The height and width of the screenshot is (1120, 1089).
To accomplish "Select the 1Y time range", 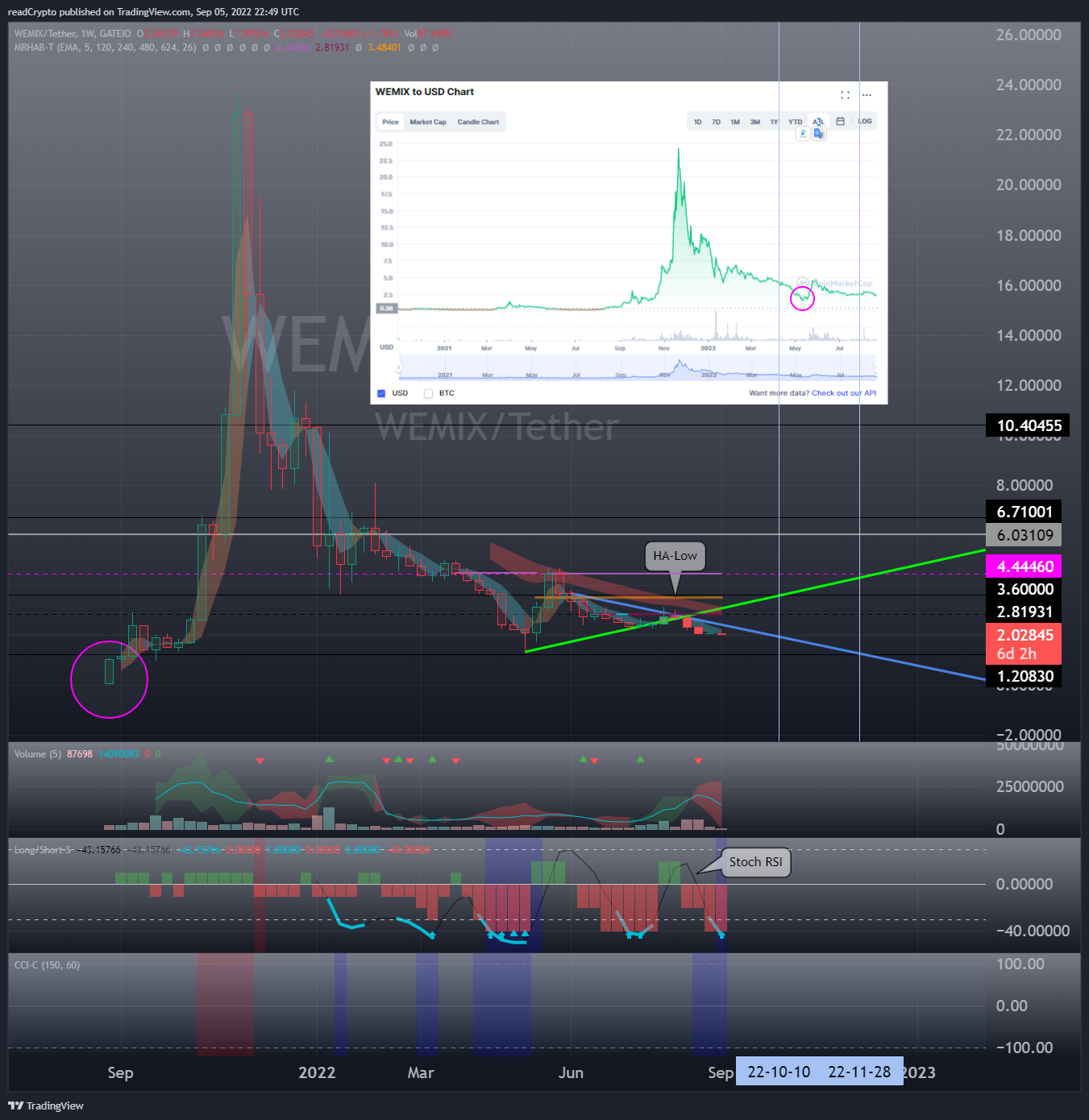I will click(774, 122).
